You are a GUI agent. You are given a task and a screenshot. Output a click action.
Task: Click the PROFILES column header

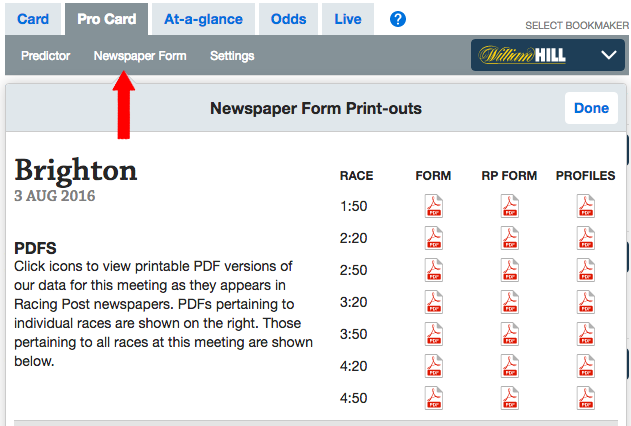click(x=586, y=175)
